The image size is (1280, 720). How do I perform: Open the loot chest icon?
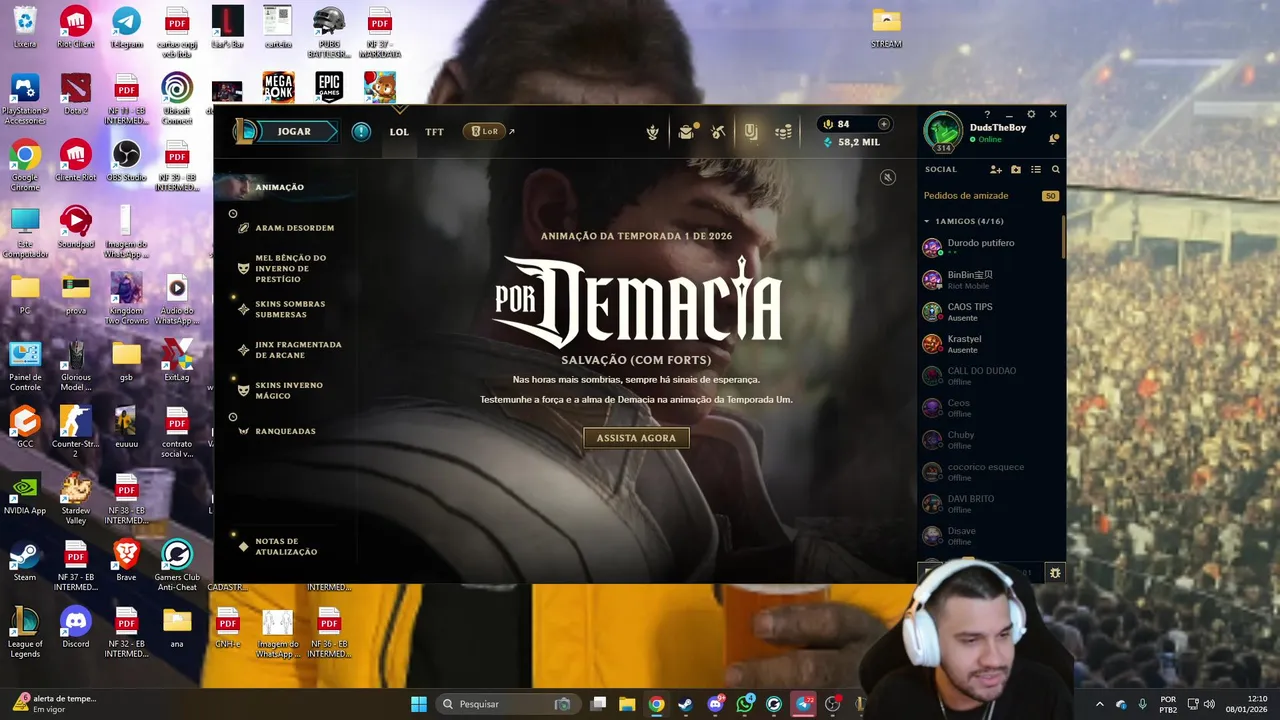click(686, 131)
